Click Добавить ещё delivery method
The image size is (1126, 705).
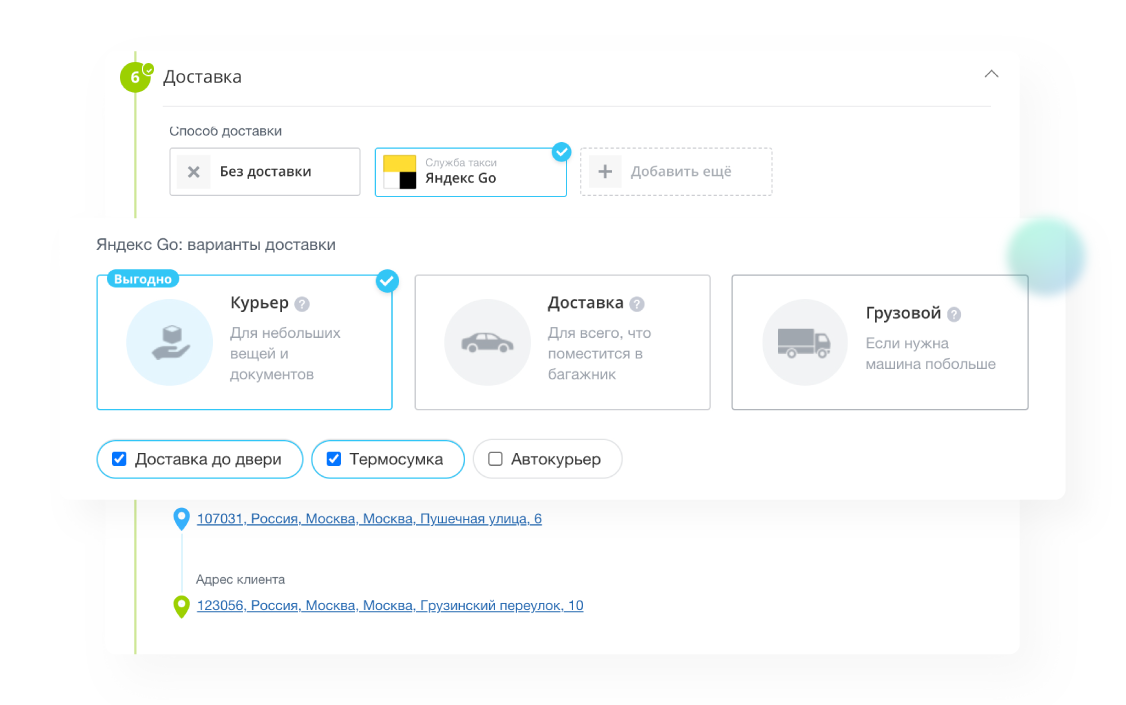[676, 172]
